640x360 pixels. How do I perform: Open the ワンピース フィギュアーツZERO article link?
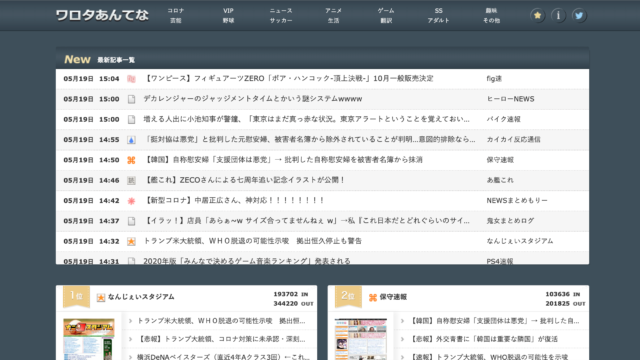click(x=288, y=78)
